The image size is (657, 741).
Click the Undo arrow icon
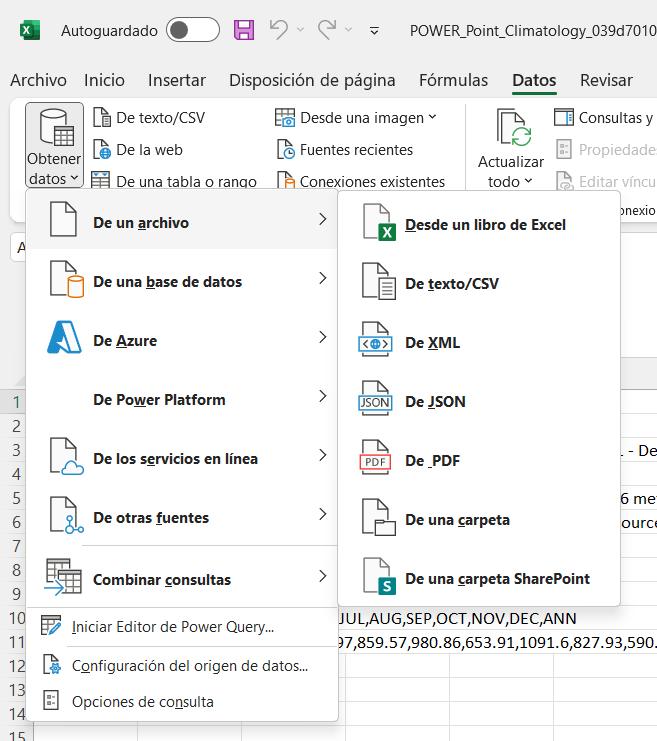[x=279, y=29]
